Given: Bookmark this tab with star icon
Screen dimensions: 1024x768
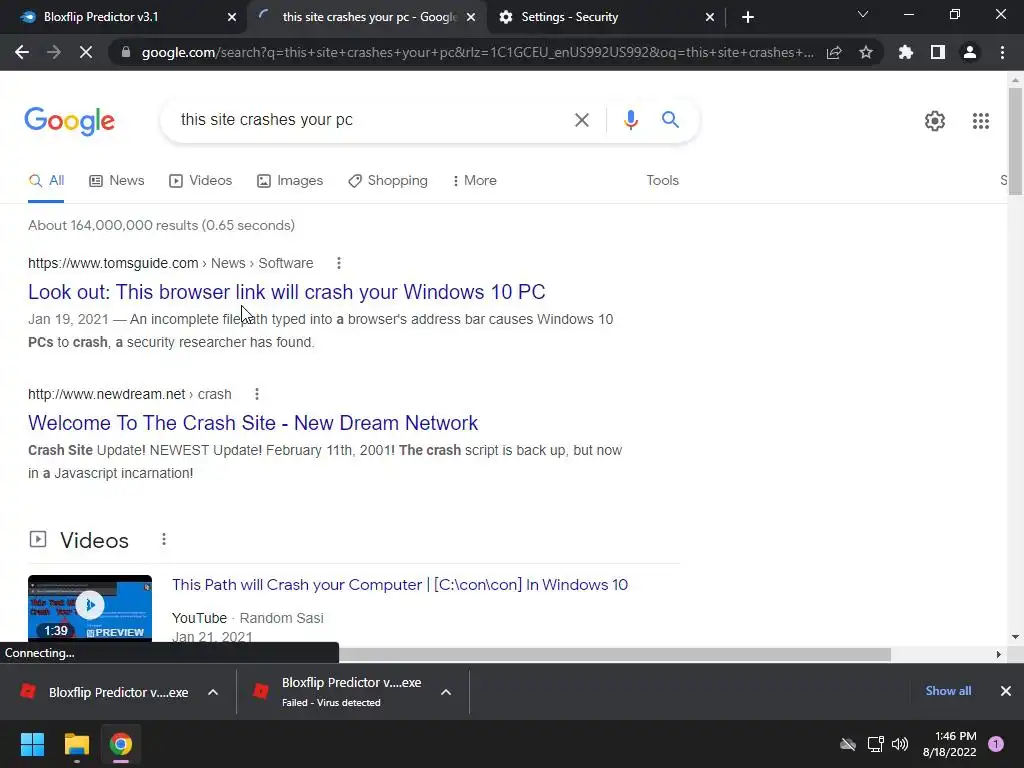Looking at the screenshot, I should coord(866,52).
